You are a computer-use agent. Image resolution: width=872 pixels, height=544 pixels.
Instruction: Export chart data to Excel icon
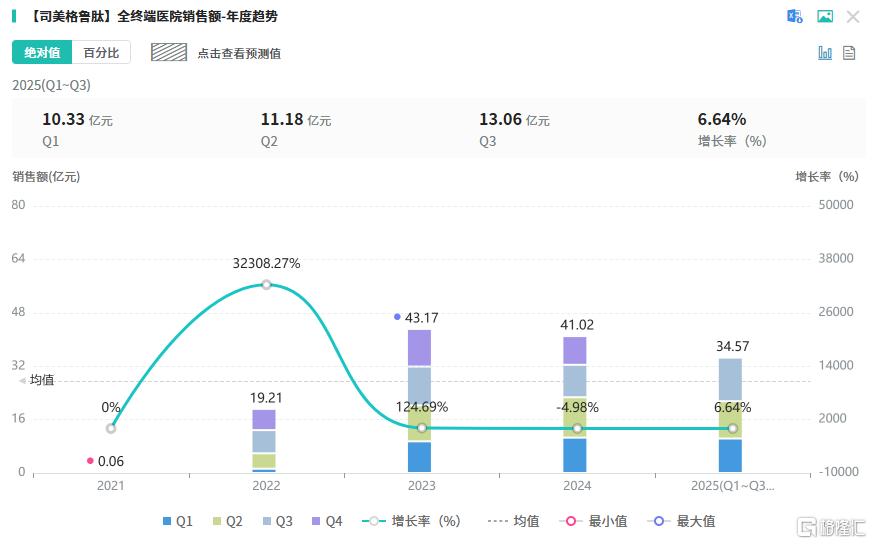[795, 16]
